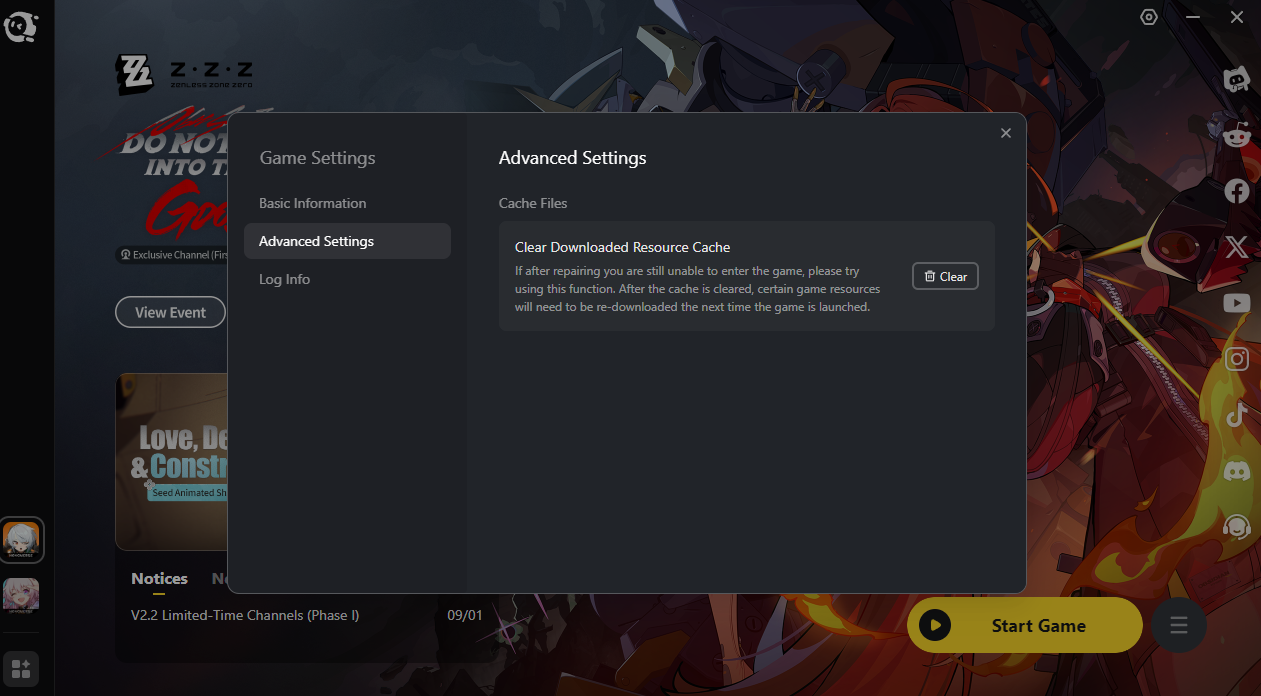Open the V2.2 Limited-Time Channels notice
Viewport: 1261px width, 696px height.
click(245, 615)
